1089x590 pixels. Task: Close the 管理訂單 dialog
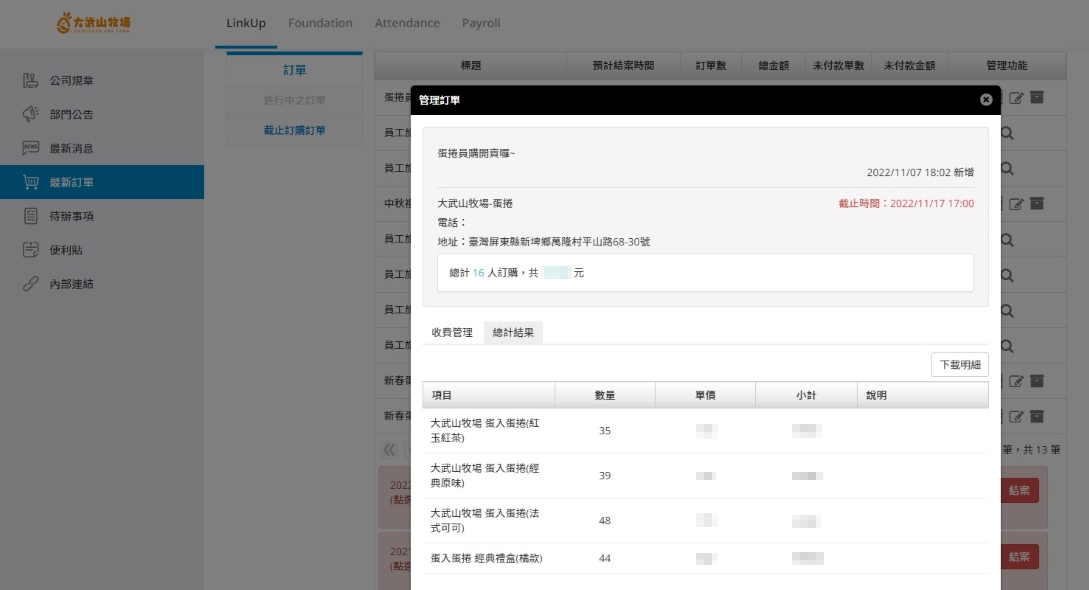point(986,100)
